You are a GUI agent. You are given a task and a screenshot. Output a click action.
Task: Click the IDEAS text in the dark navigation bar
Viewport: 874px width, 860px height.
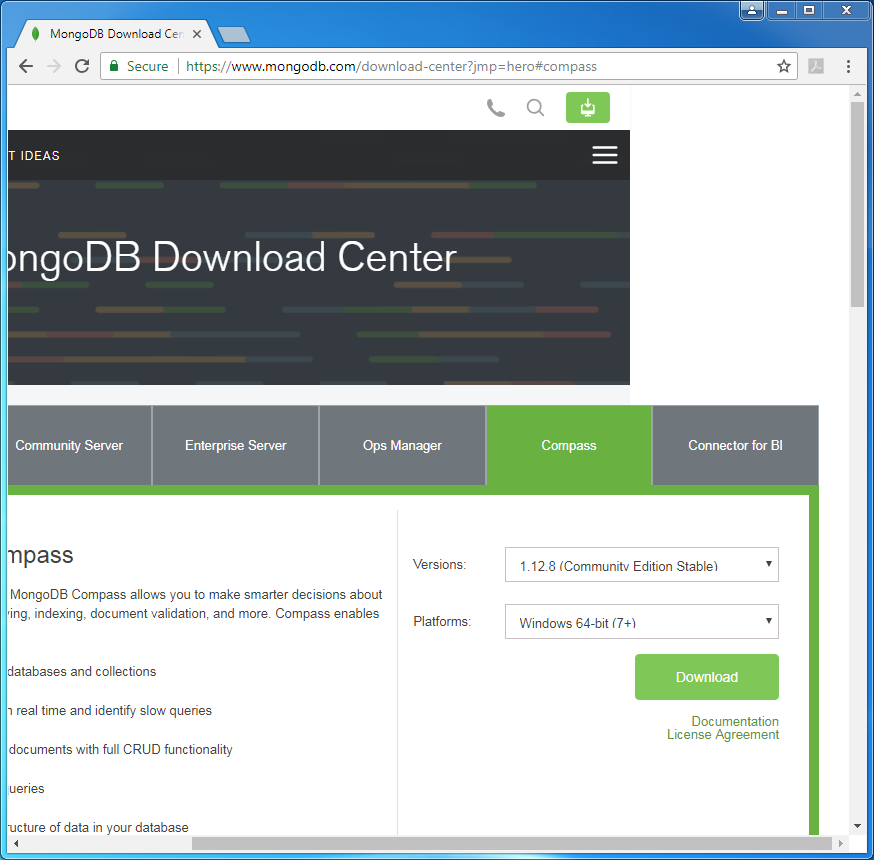(x=40, y=156)
